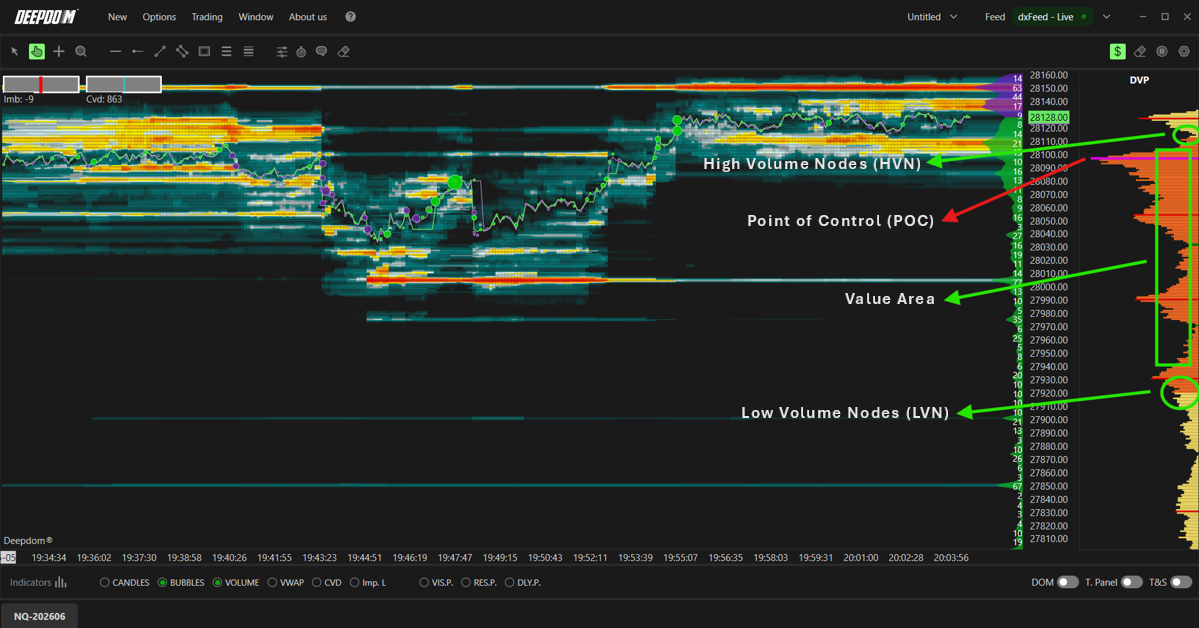Click the -05 time axis start box

pyautogui.click(x=8, y=558)
